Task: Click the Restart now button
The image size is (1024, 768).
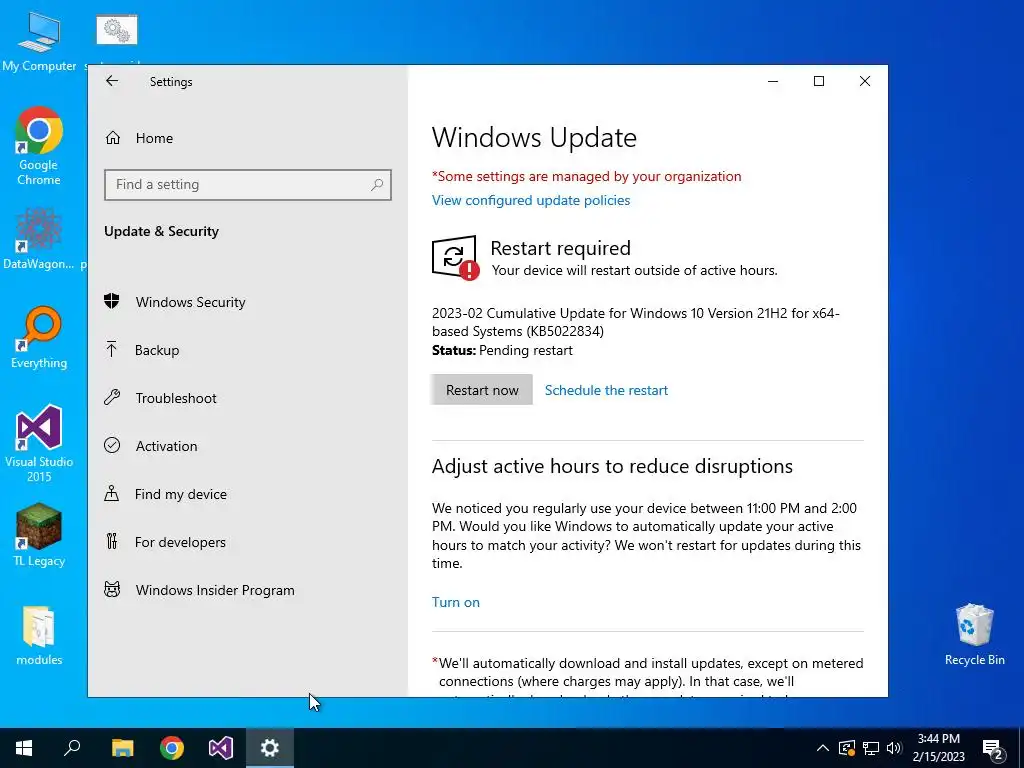Action: click(x=482, y=390)
